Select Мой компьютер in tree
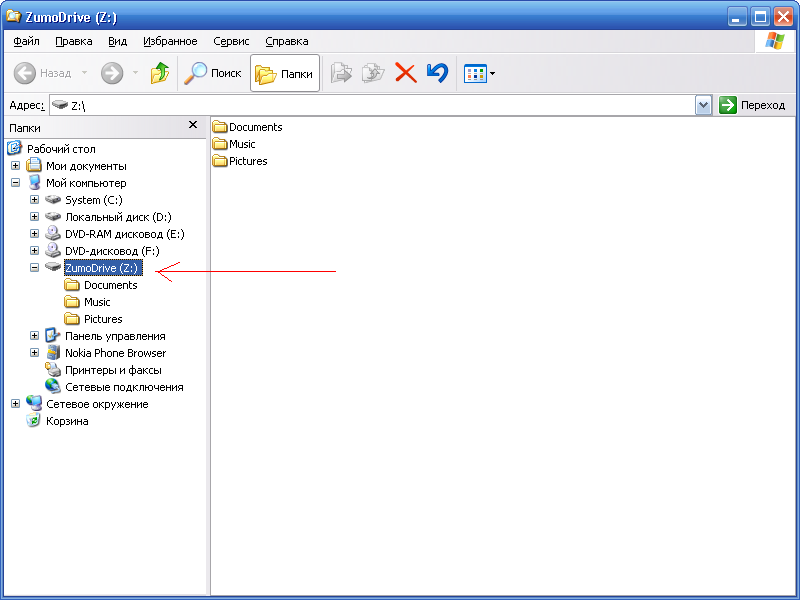 click(x=86, y=183)
